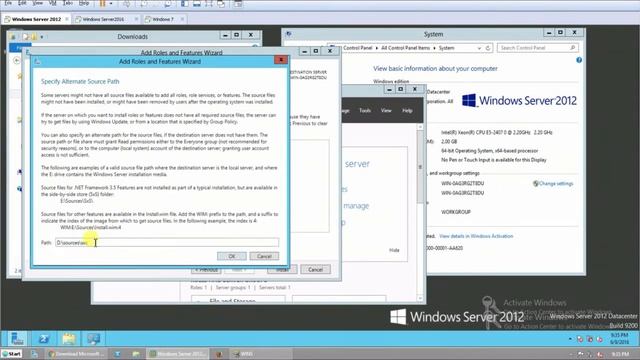Viewport: 640px width, 360px height.
Task: Click the host taskbar folder icon
Action: pyautogui.click(x=136, y=354)
